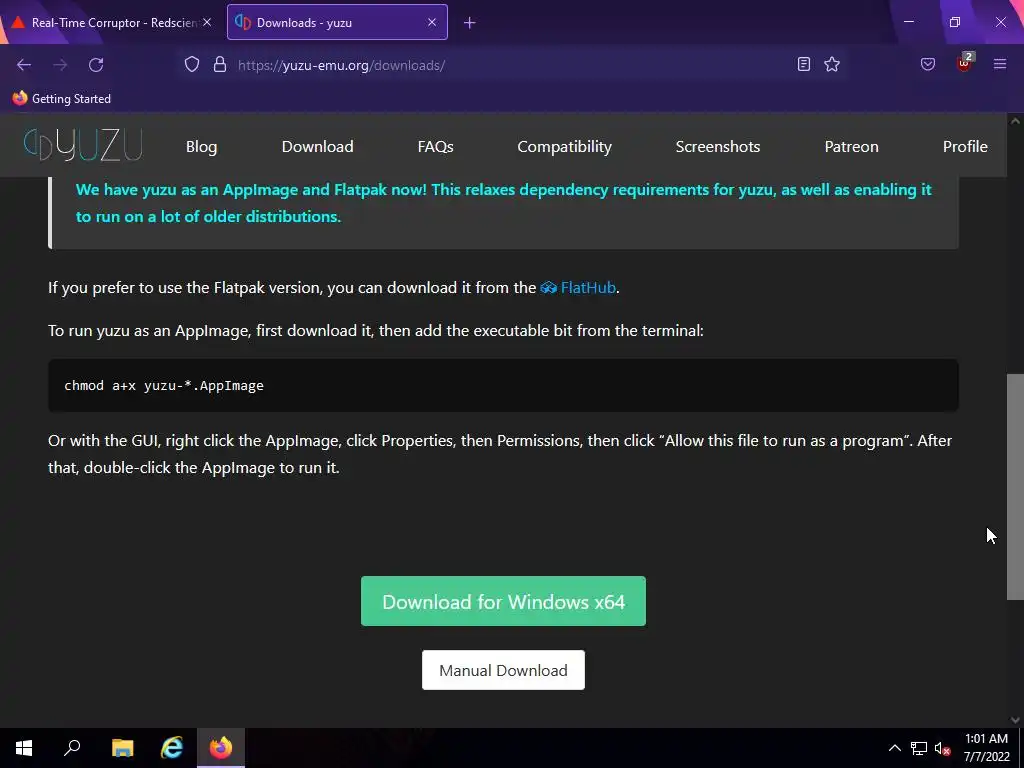Click the scrollbar up arrow
Viewport: 1024px width, 768px height.
tap(1015, 120)
